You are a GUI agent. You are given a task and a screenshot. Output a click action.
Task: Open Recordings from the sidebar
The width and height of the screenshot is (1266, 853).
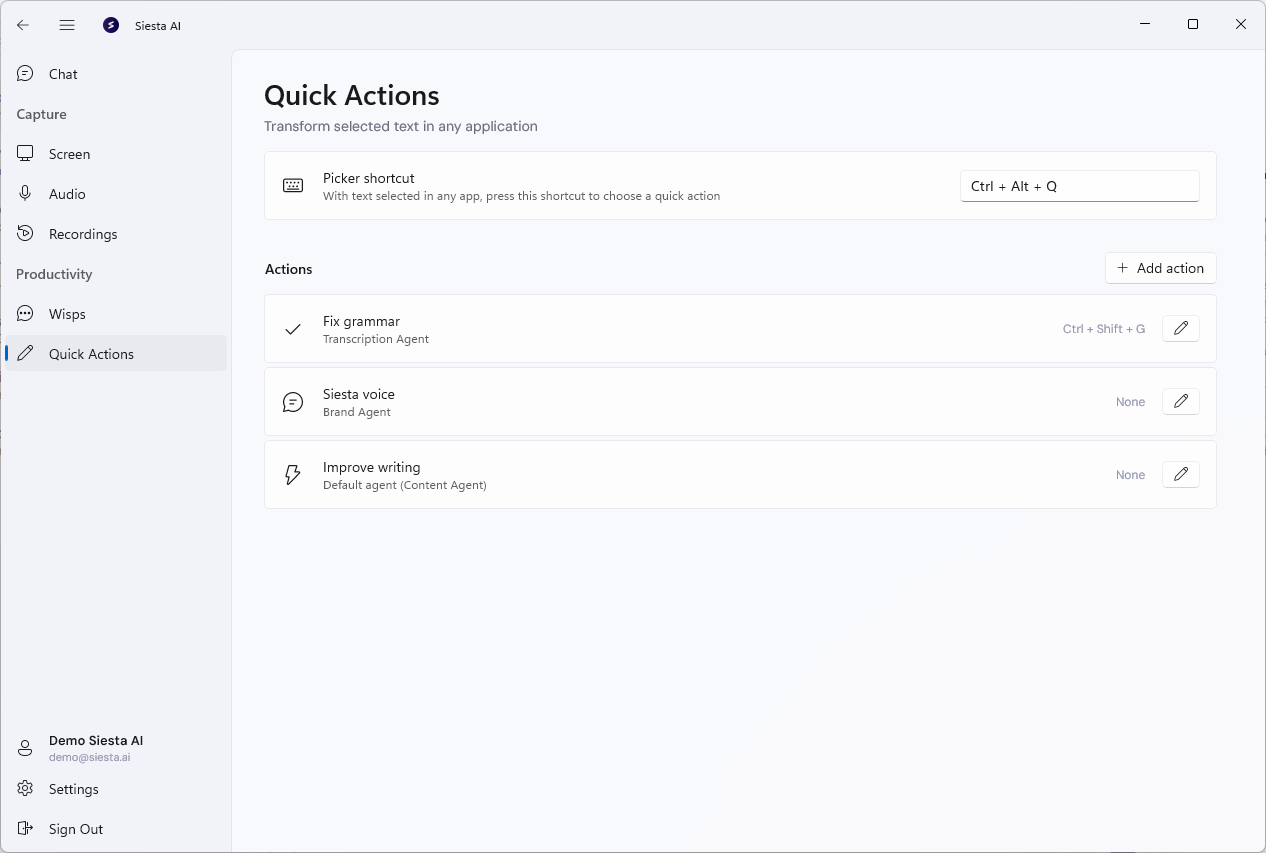coord(116,234)
